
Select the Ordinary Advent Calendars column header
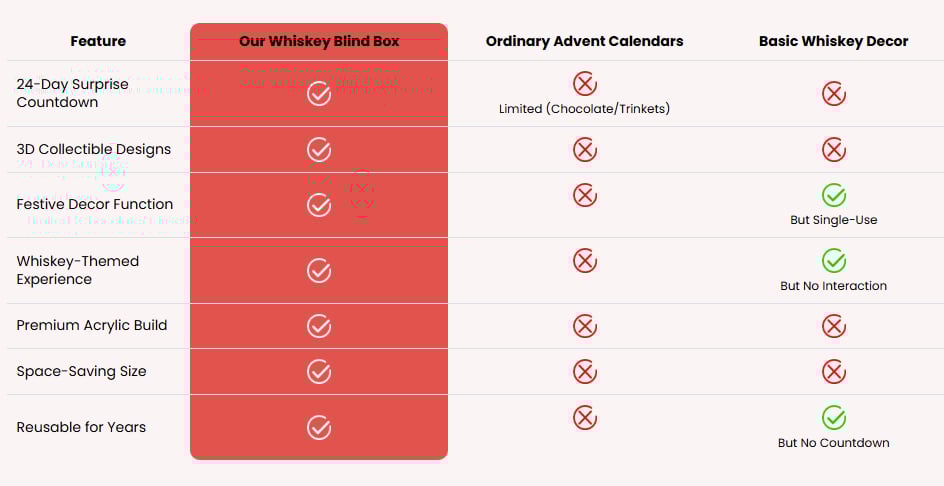[x=585, y=41]
